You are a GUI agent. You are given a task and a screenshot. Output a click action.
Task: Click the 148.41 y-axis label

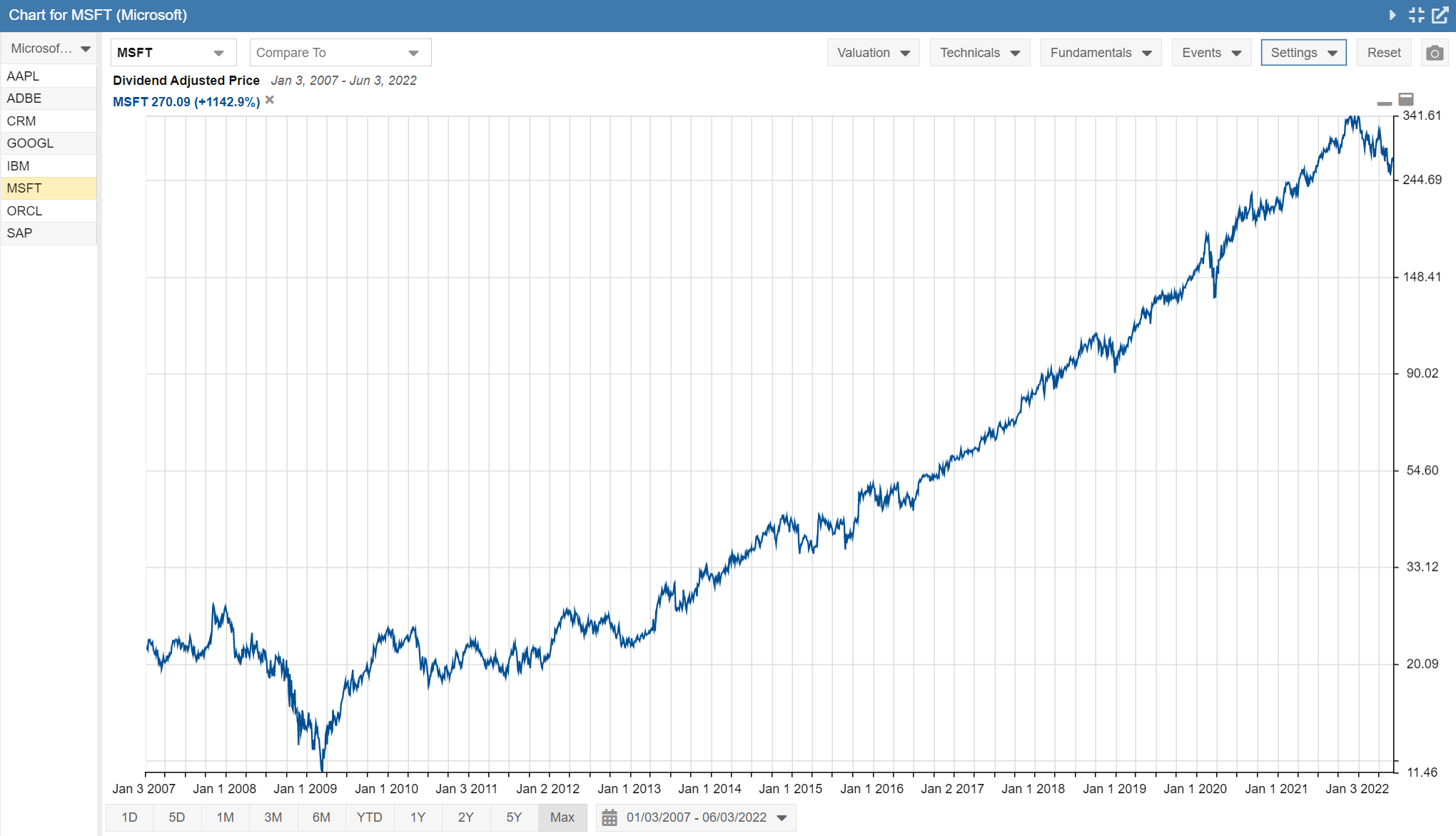click(x=1422, y=277)
